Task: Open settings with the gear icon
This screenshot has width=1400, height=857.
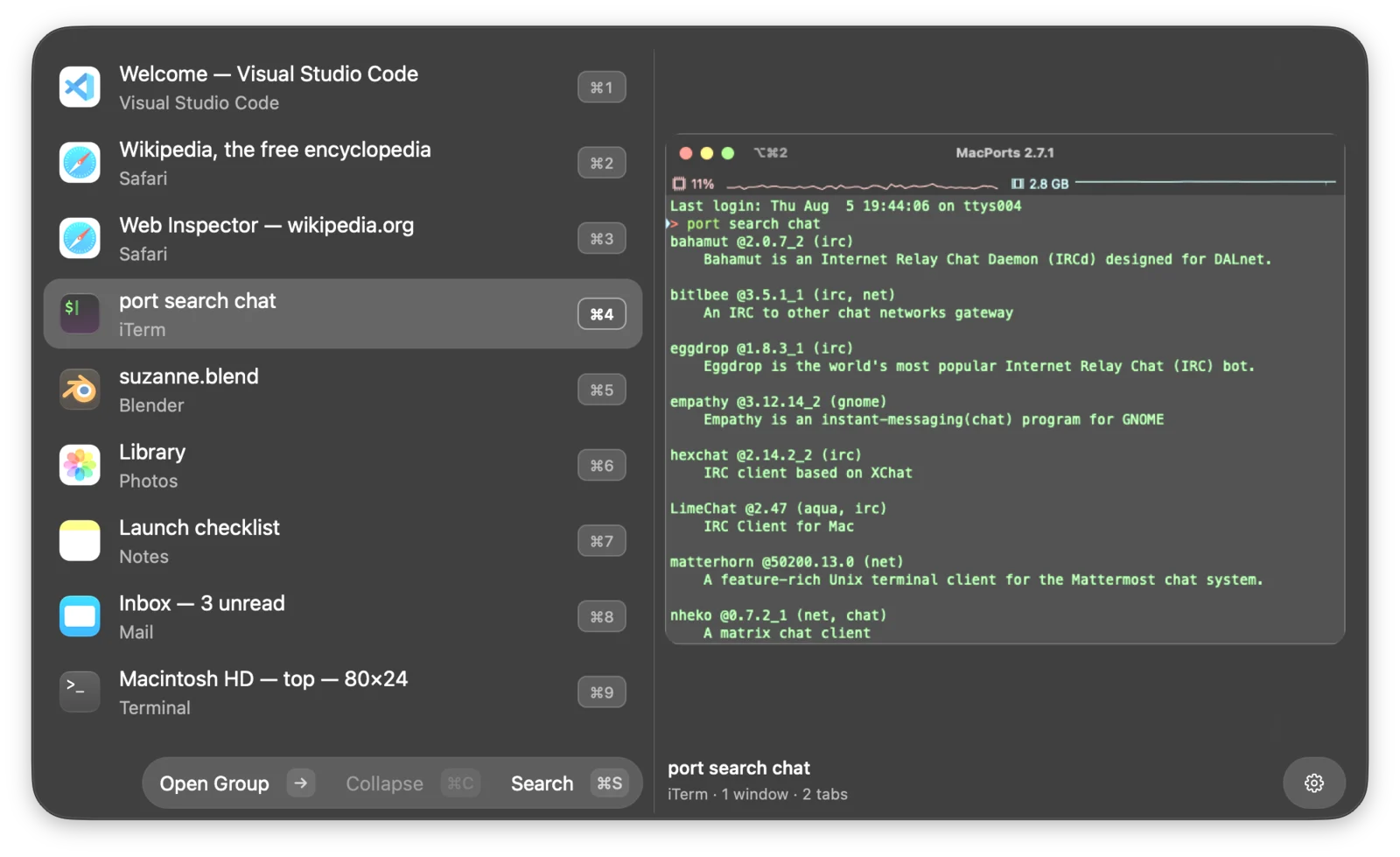Action: point(1313,783)
